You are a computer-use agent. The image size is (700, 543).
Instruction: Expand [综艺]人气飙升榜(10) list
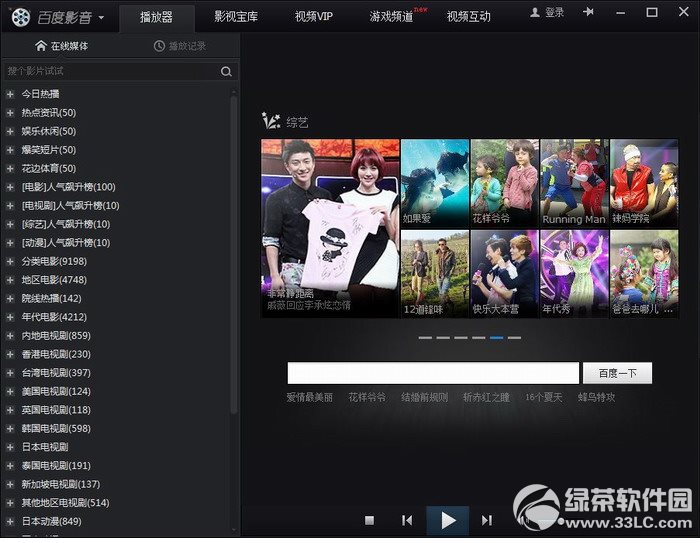pos(10,224)
